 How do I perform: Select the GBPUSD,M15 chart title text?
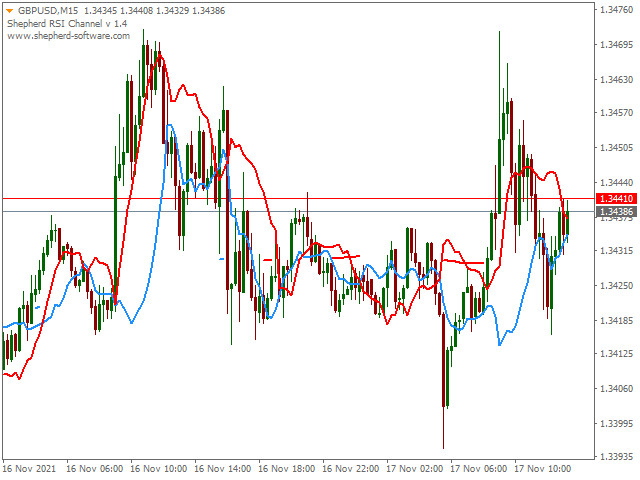[48, 11]
